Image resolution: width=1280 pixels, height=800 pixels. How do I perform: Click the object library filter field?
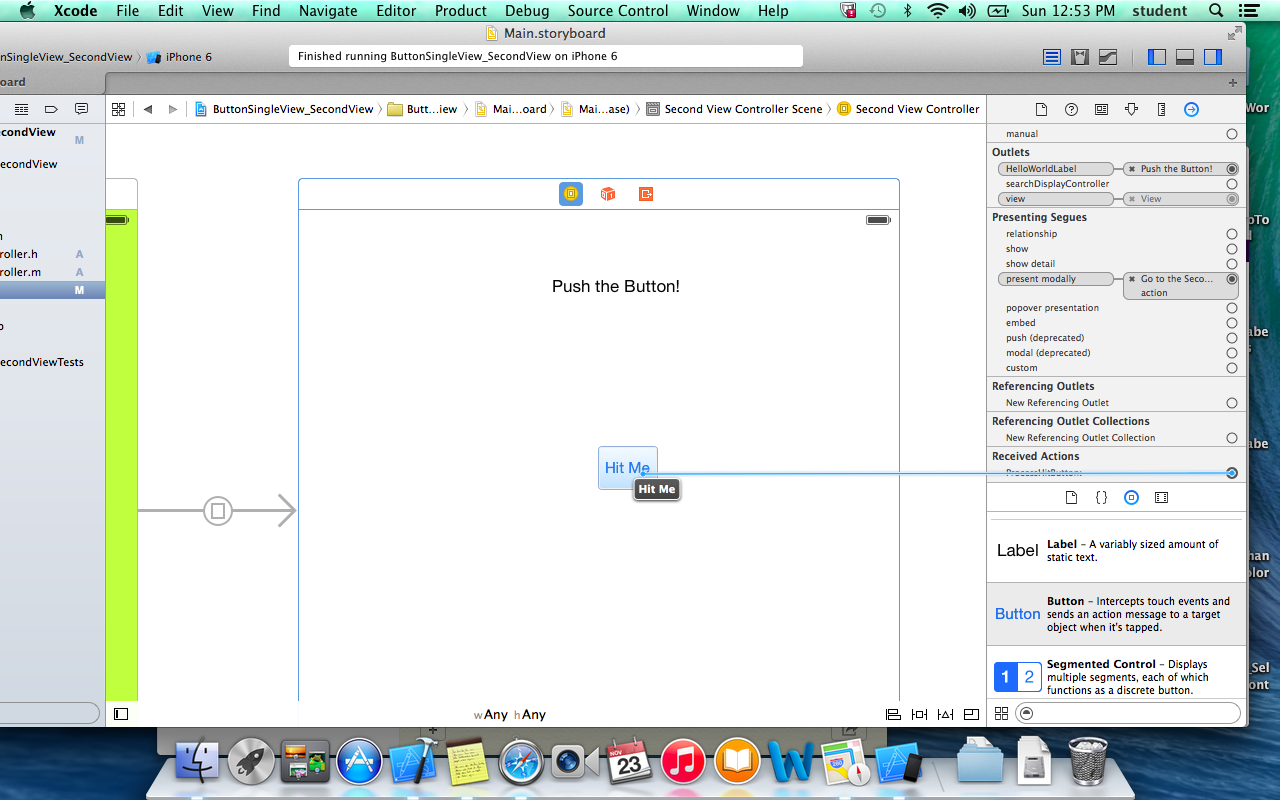click(1127, 713)
